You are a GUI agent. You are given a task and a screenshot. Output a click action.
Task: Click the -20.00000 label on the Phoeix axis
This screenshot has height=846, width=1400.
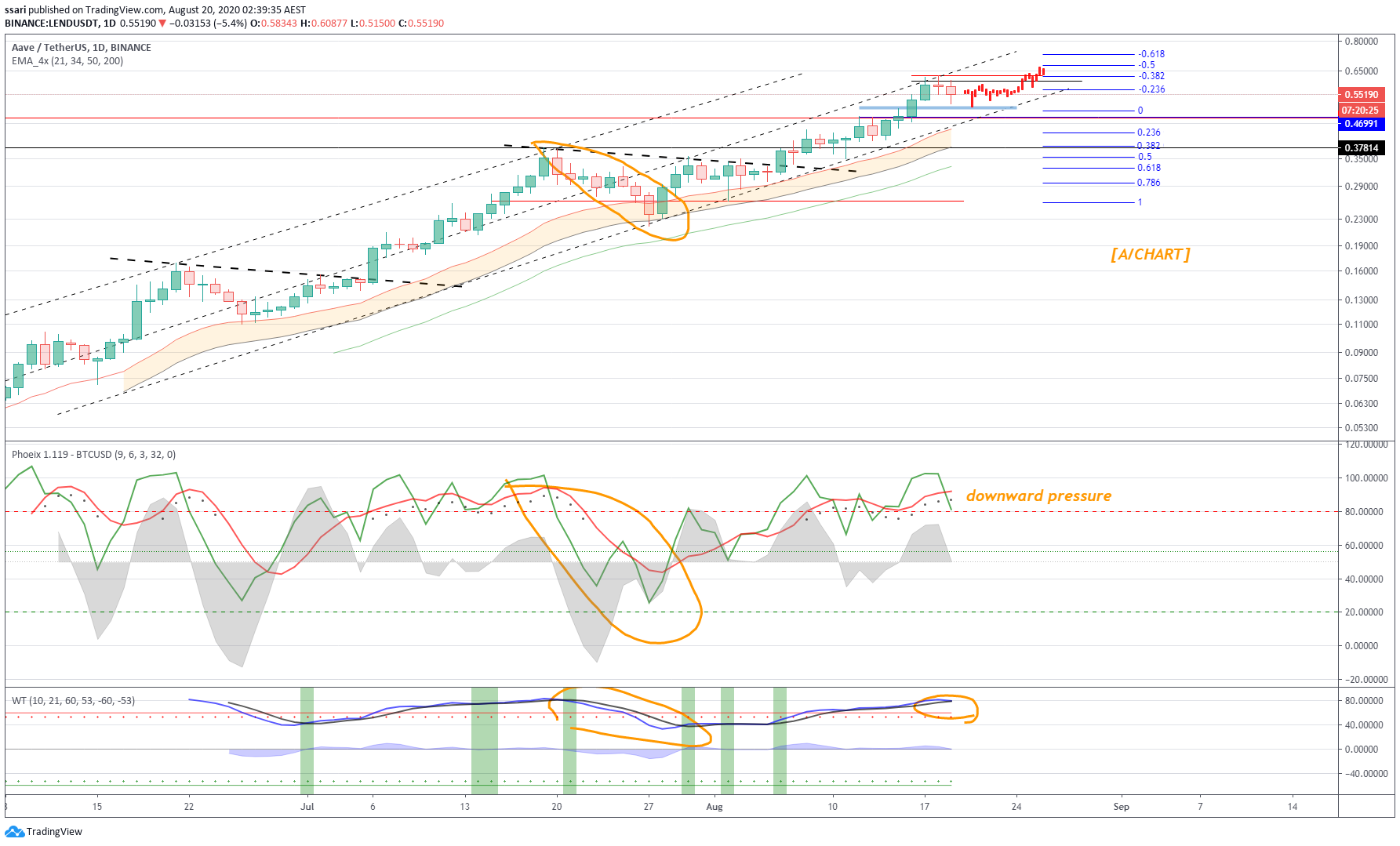click(x=1366, y=680)
